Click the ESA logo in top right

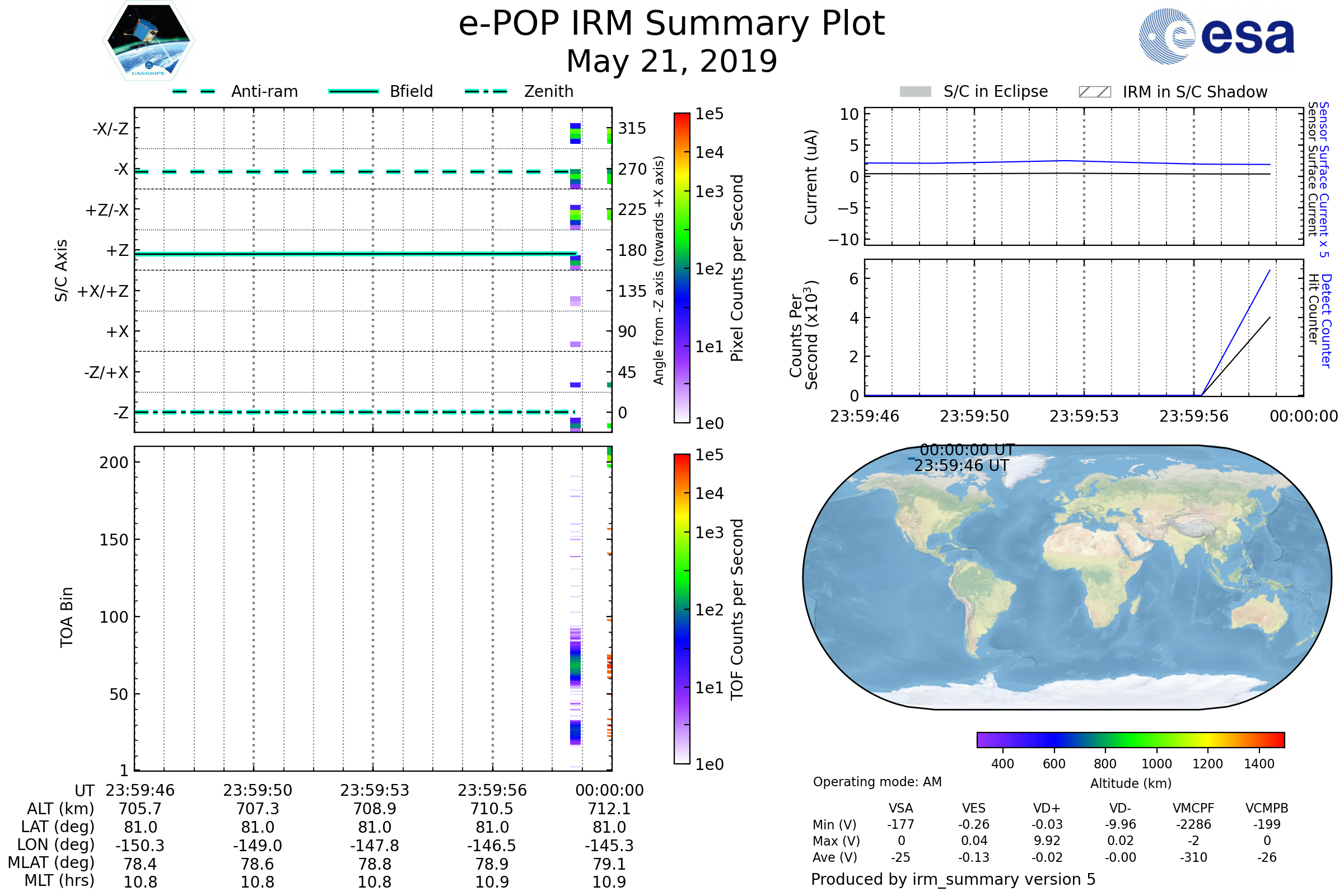coord(1216,36)
